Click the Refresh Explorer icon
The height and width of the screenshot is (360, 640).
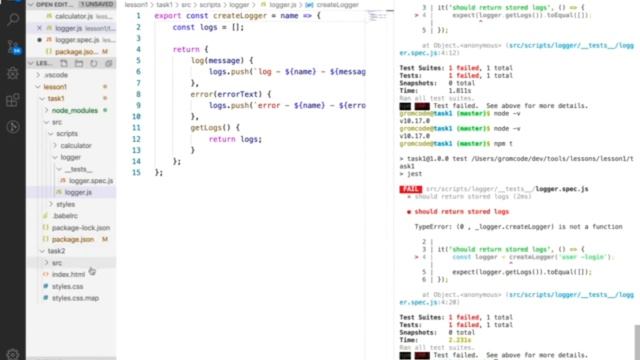point(94,63)
